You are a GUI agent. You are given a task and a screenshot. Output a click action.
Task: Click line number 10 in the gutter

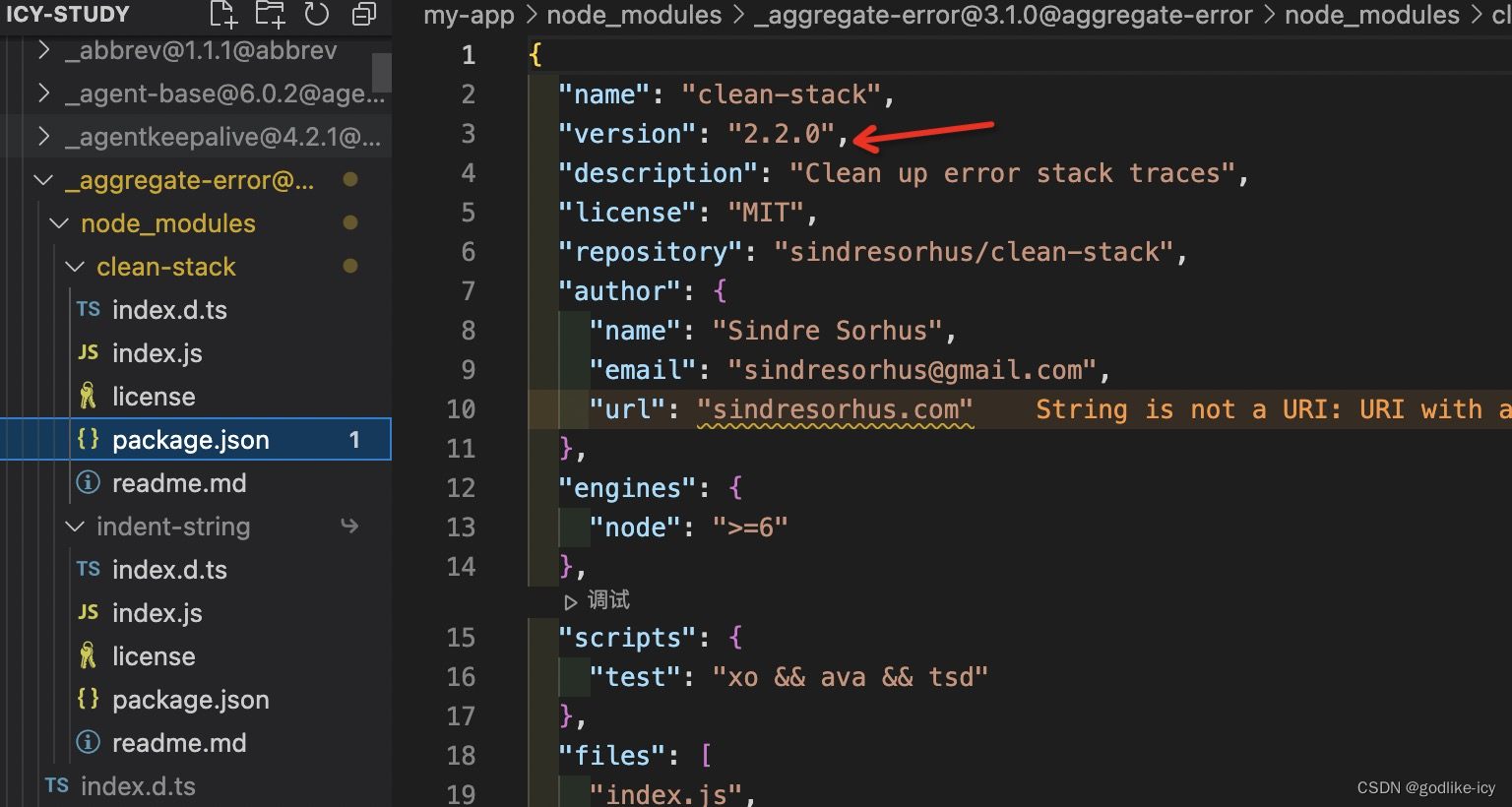[x=461, y=409]
